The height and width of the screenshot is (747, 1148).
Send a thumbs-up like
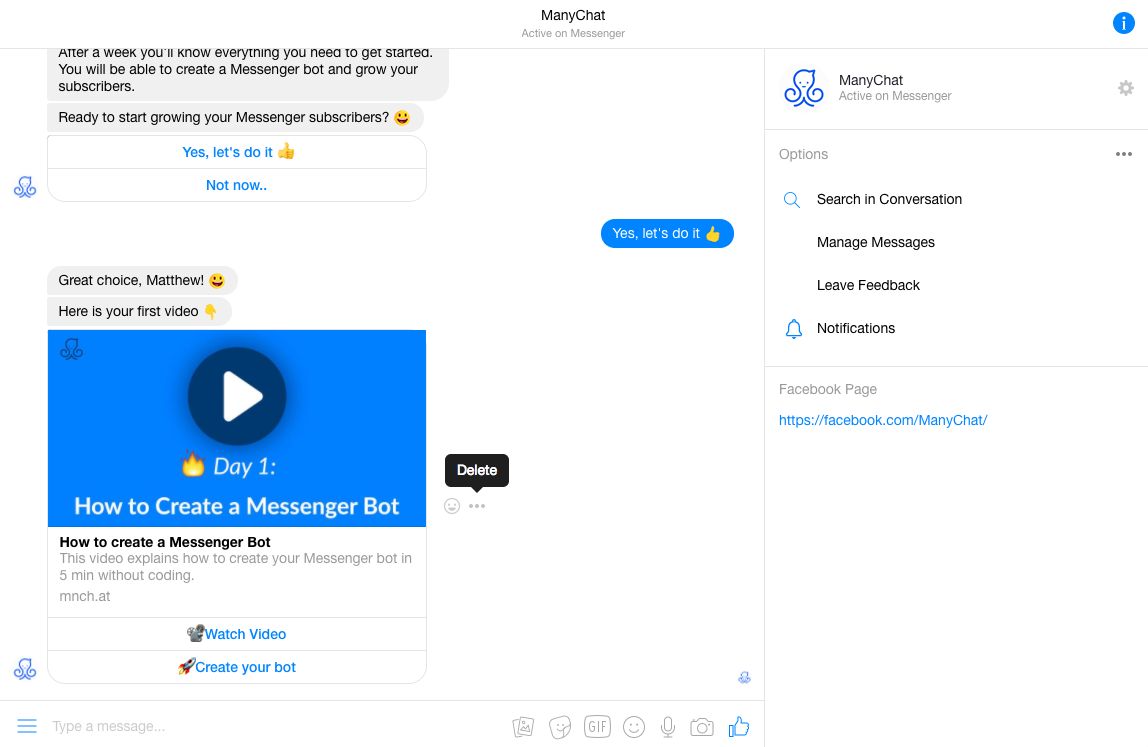point(739,726)
